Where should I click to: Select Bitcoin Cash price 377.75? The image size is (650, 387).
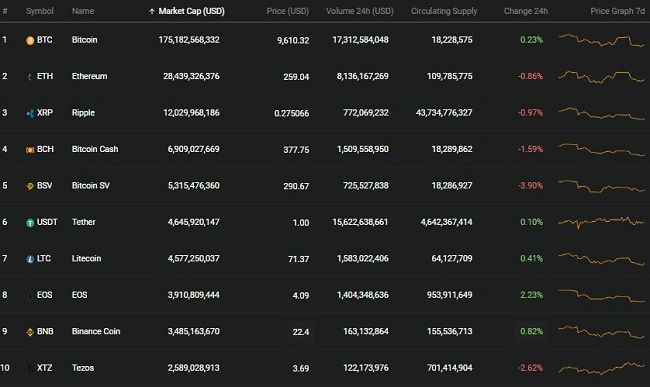296,150
